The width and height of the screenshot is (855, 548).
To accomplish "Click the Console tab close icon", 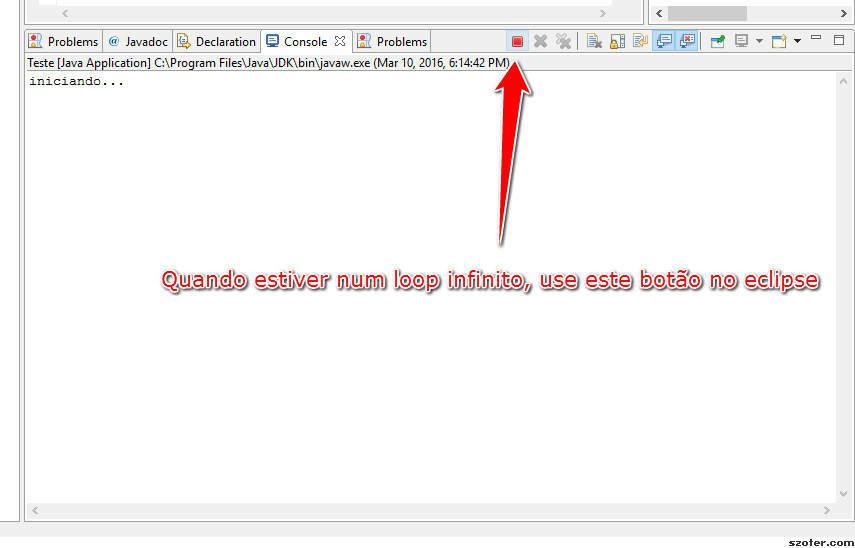I will click(x=340, y=41).
